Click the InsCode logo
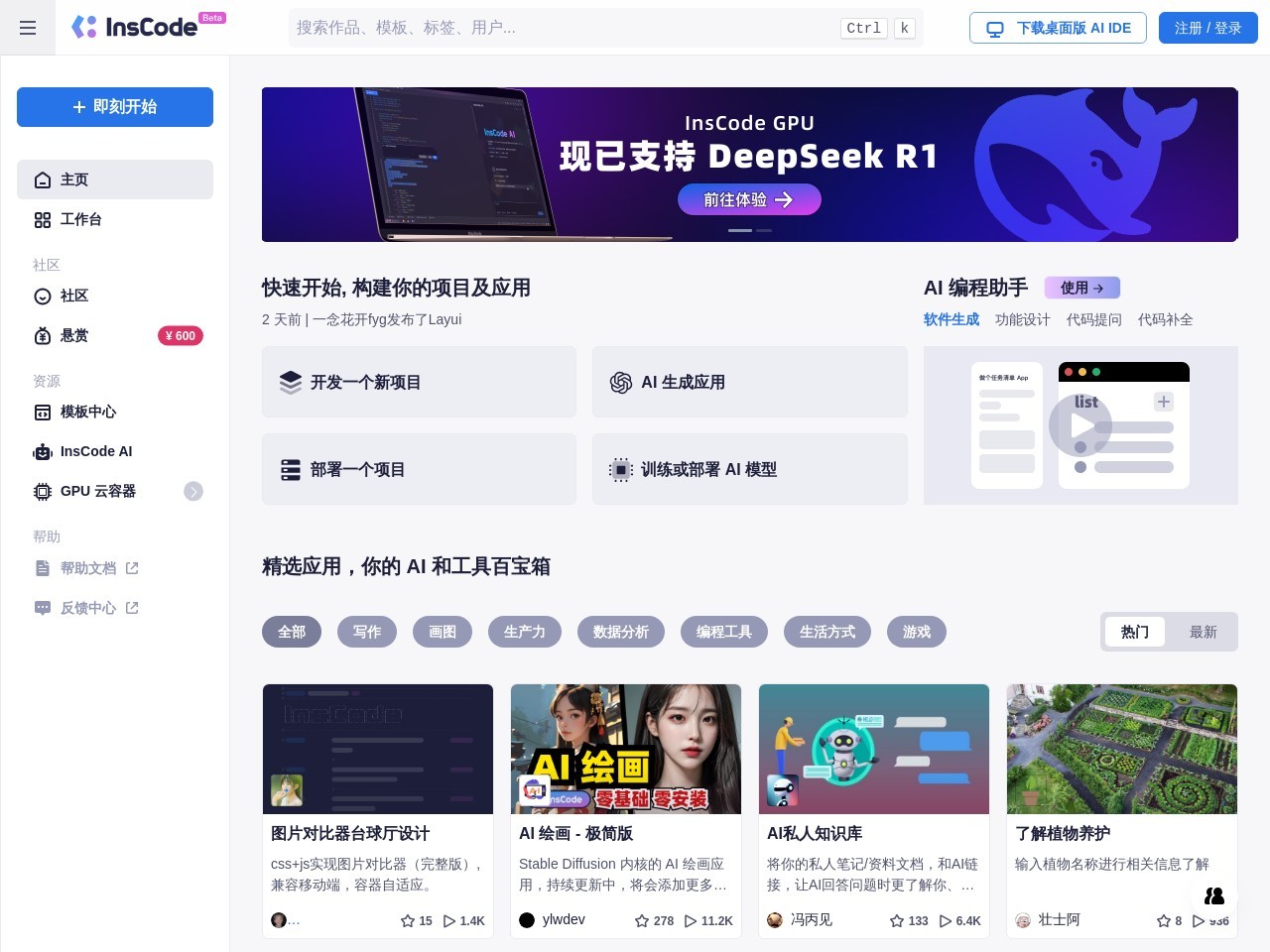 [x=149, y=27]
